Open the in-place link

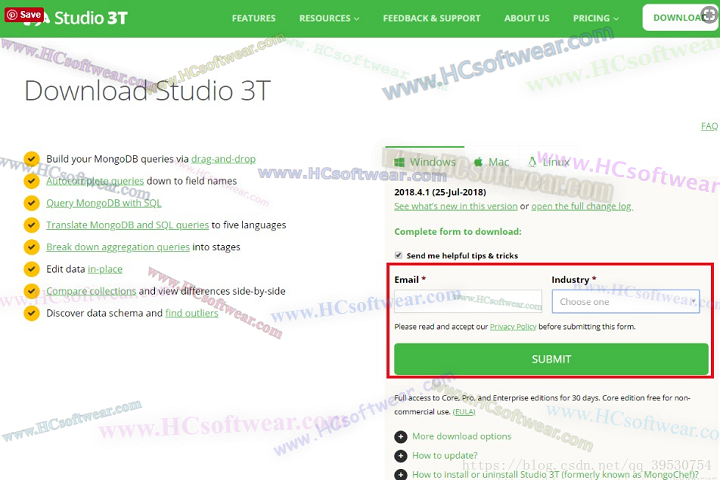(105, 269)
